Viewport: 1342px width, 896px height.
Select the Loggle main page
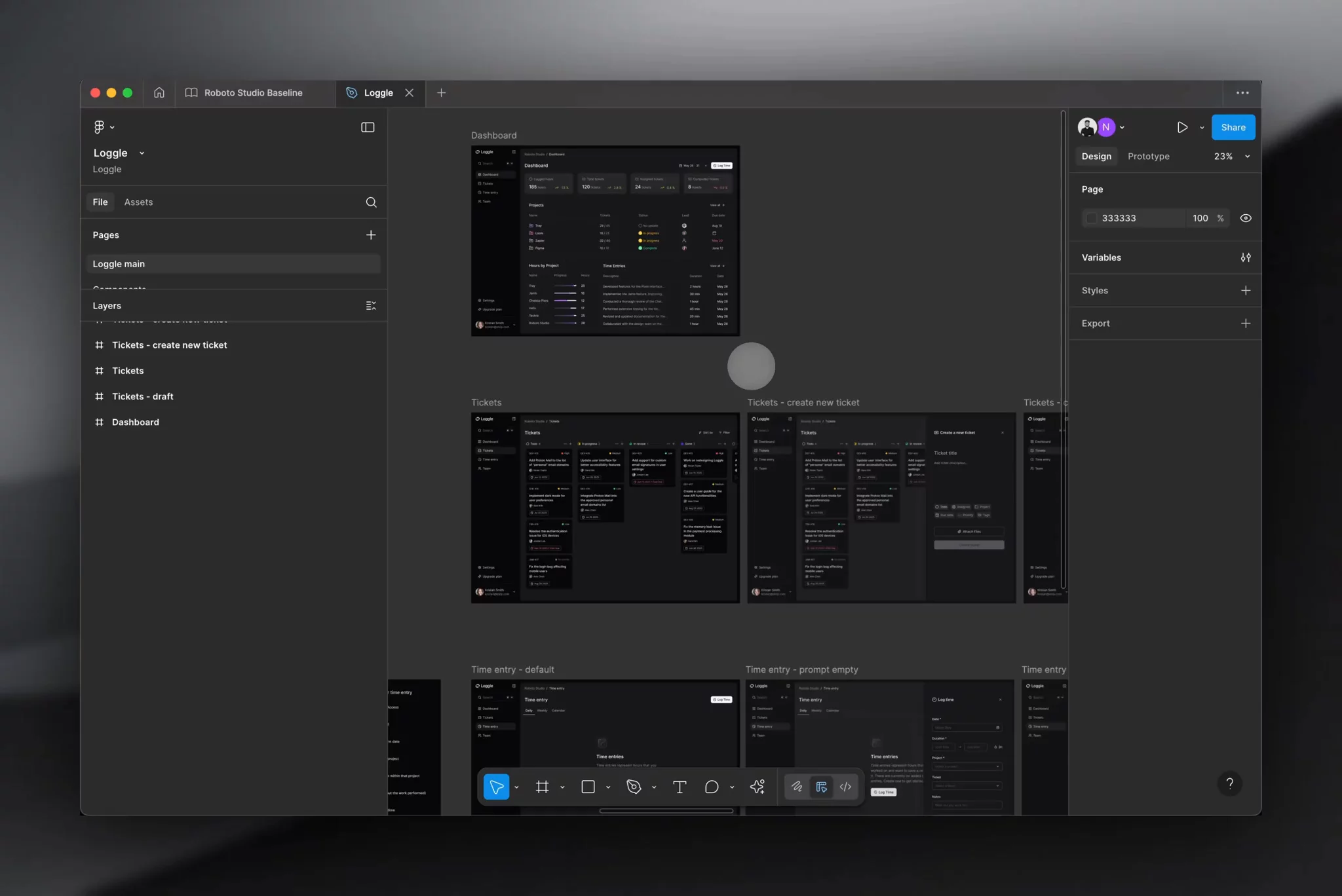(x=233, y=264)
